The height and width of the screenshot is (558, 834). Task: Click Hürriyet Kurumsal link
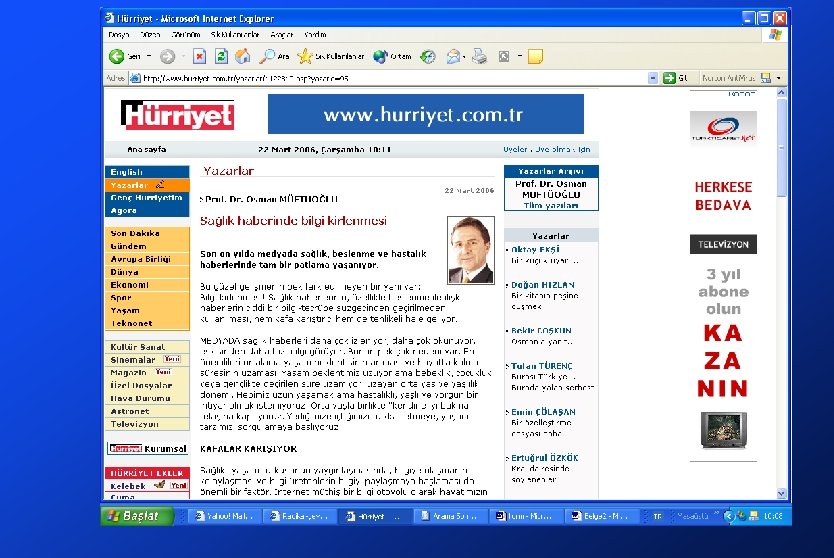coord(148,448)
